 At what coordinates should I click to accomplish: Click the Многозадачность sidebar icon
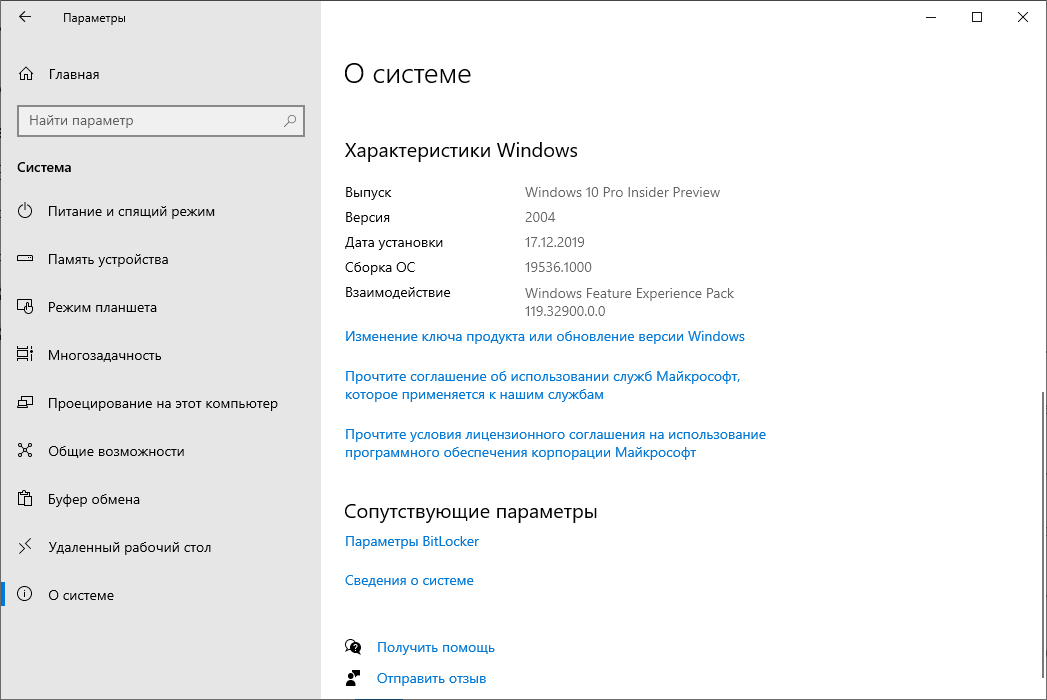pos(27,355)
